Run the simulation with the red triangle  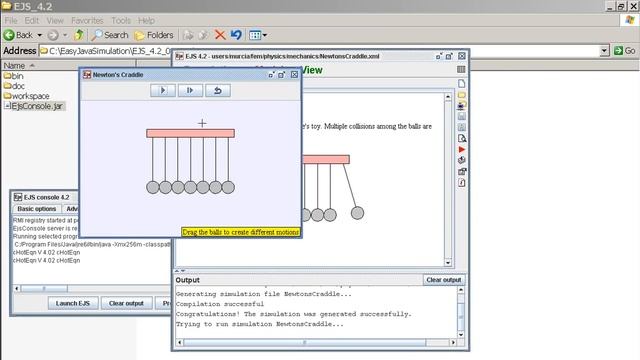tap(462, 149)
